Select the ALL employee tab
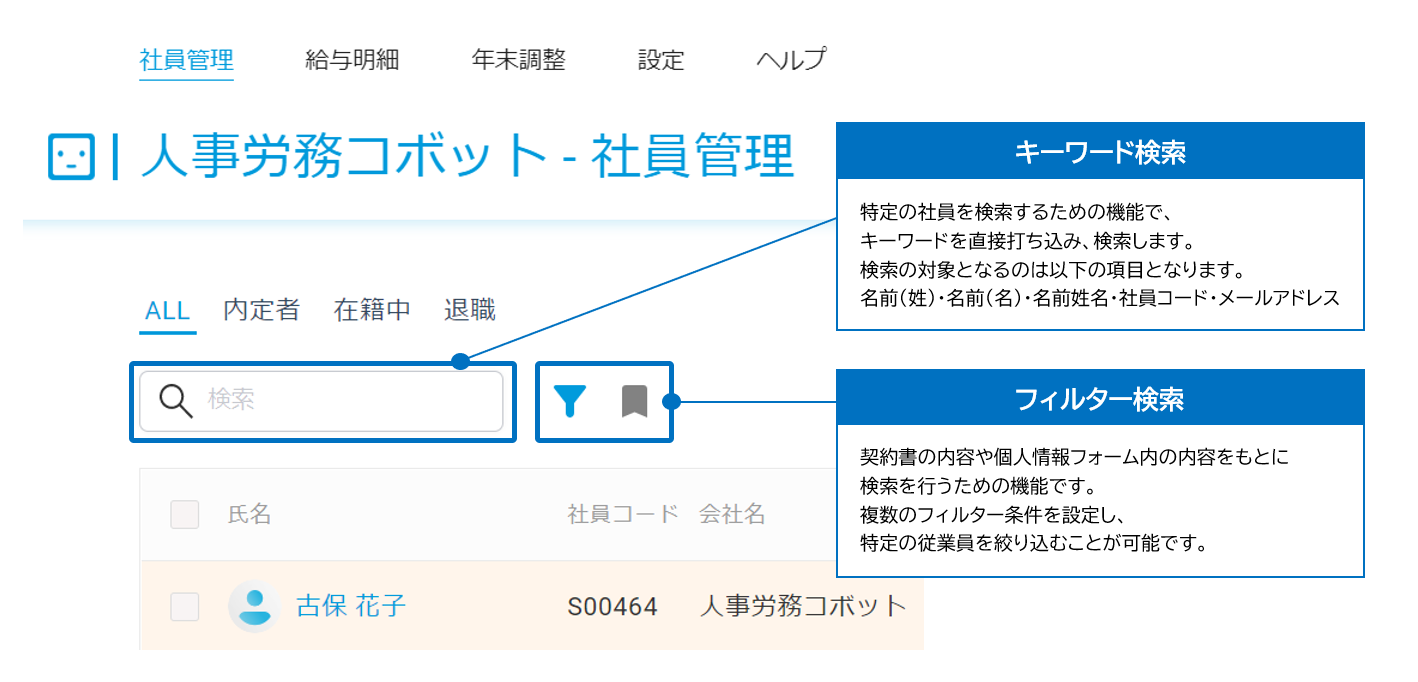 (x=168, y=310)
